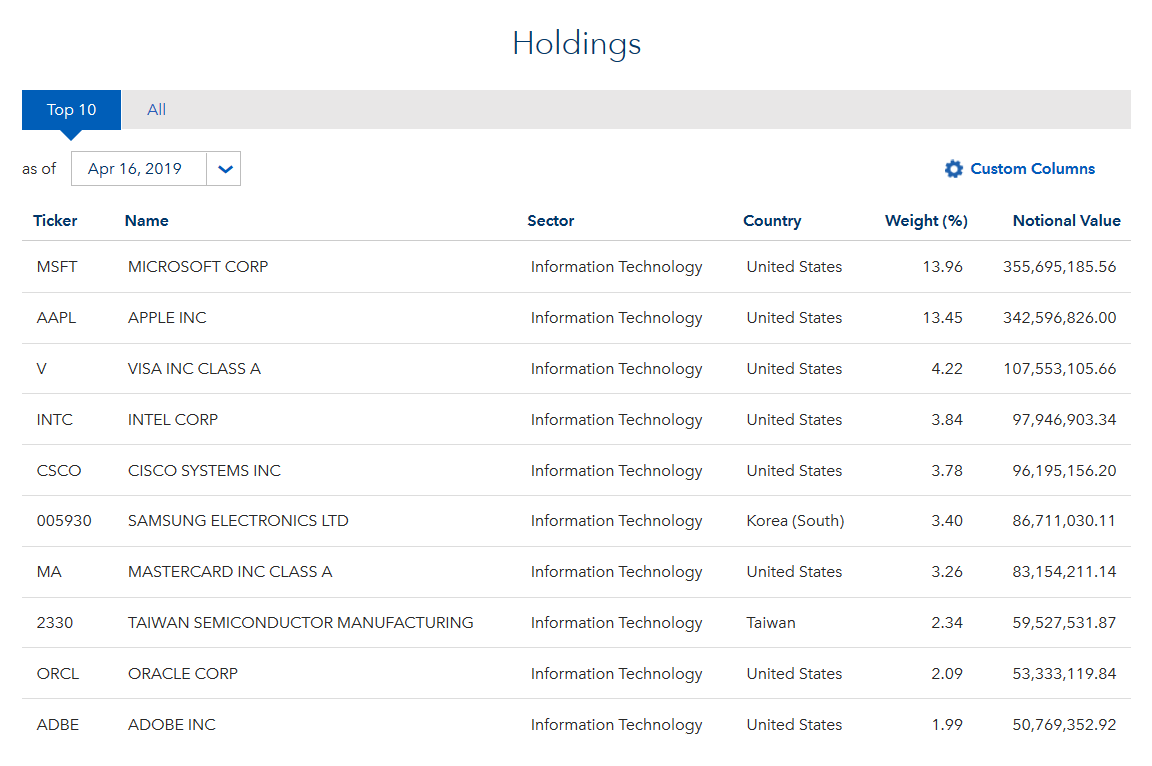Viewport: 1152px width, 766px height.
Task: Select the MASTERCARD INC CLASS A name
Action: 230,571
